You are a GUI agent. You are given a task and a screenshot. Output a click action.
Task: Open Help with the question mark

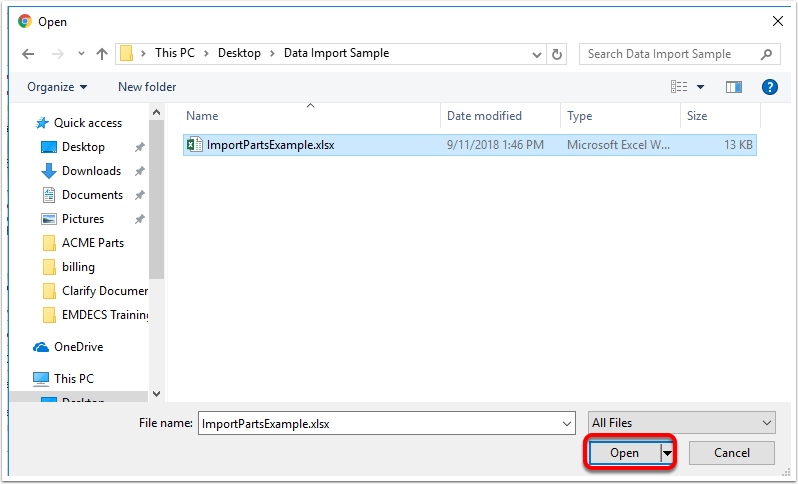(x=770, y=87)
